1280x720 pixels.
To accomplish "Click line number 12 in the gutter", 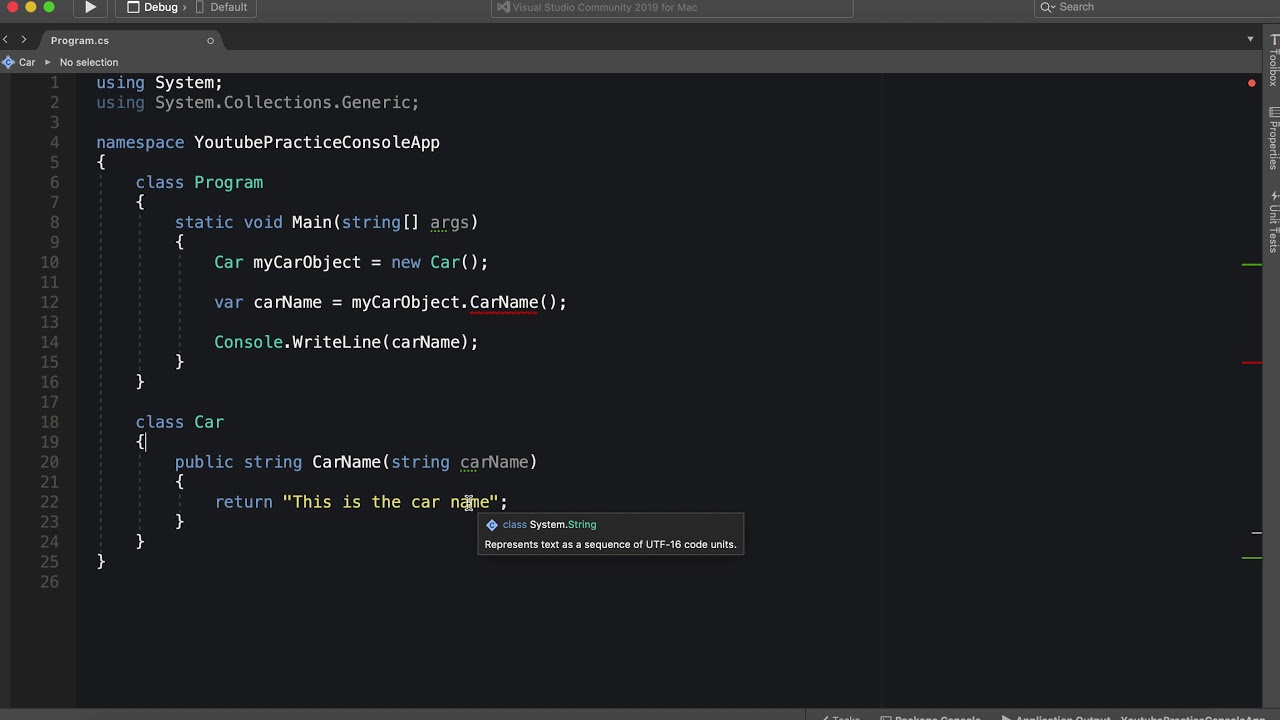I will point(51,302).
